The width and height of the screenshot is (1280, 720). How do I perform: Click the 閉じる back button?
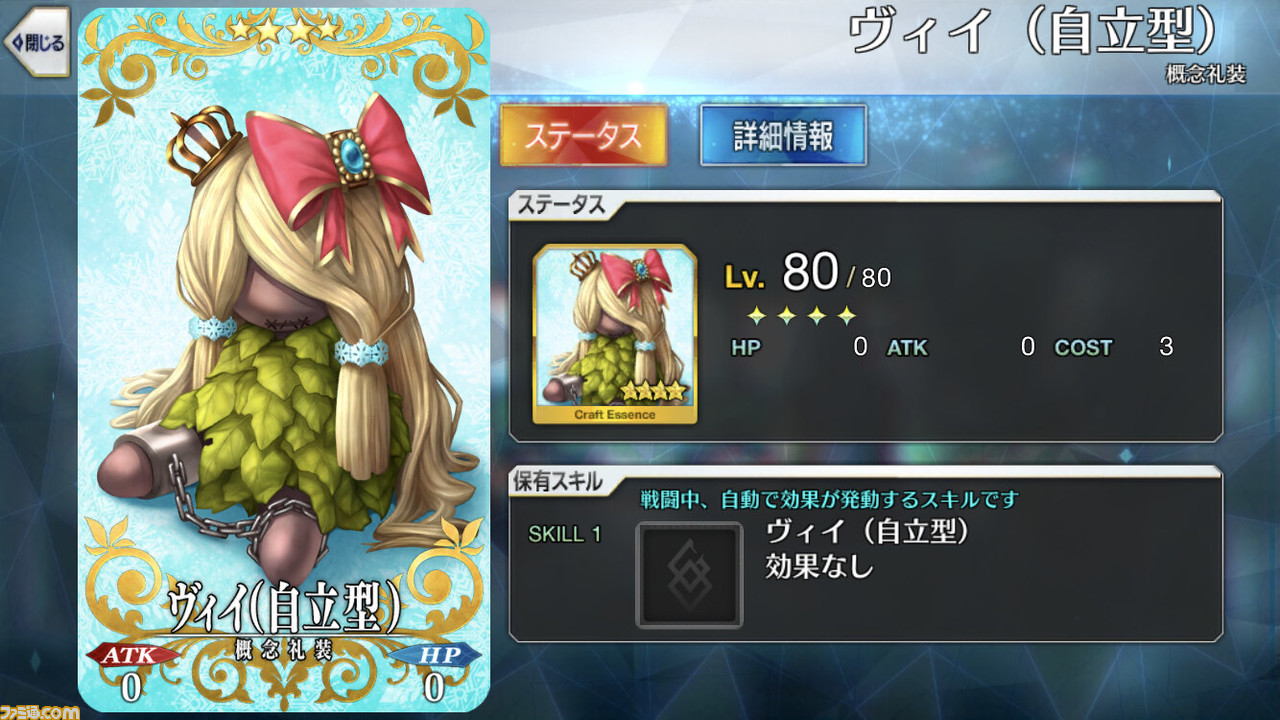click(x=36, y=42)
